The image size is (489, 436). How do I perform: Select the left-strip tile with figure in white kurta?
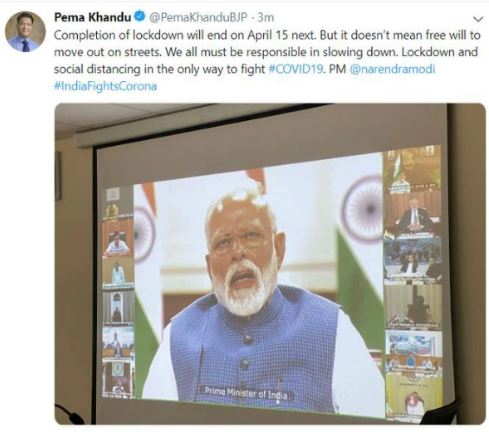(x=118, y=274)
